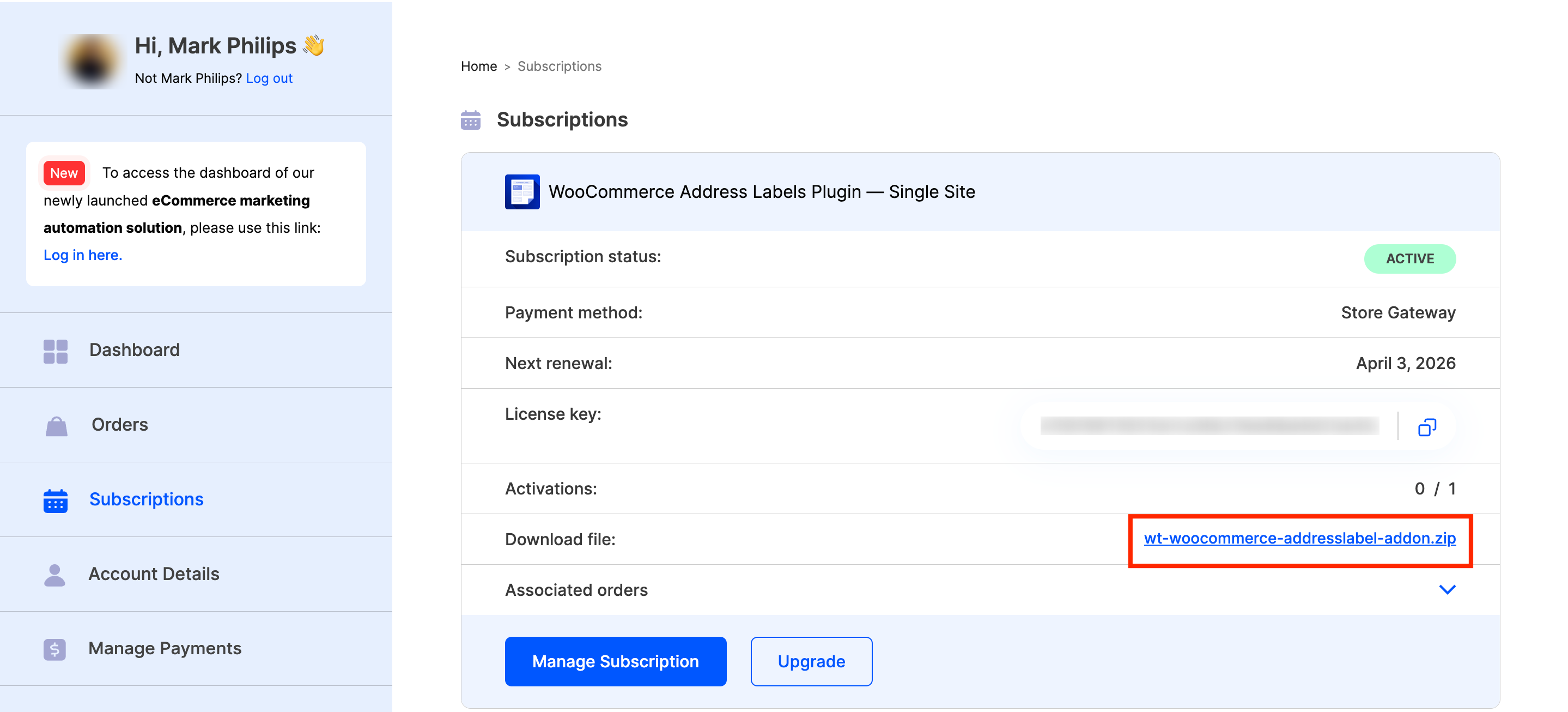Click the 'April 3, 2026' renewal date
Image resolution: width=1568 pixels, height=712 pixels.
click(1406, 363)
